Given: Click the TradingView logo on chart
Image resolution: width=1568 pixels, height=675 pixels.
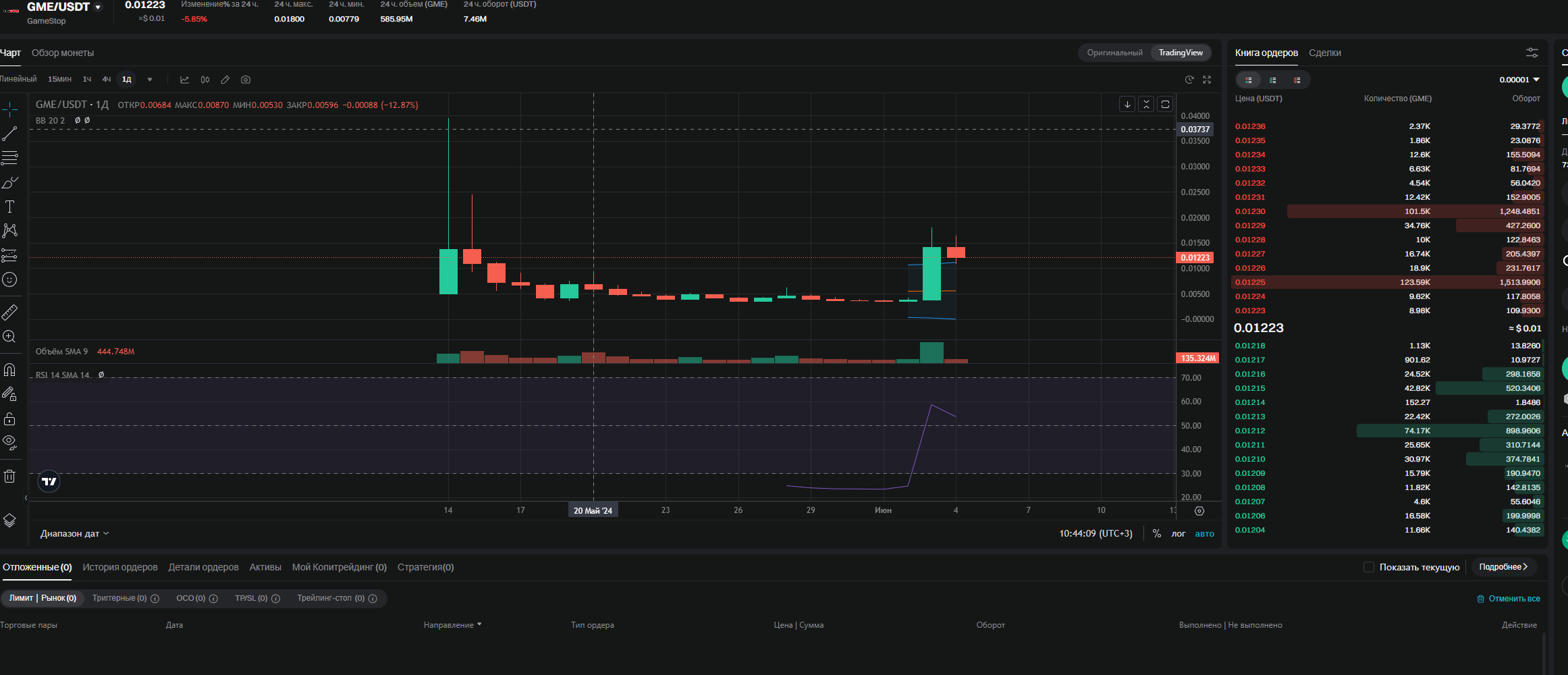Looking at the screenshot, I should [49, 481].
